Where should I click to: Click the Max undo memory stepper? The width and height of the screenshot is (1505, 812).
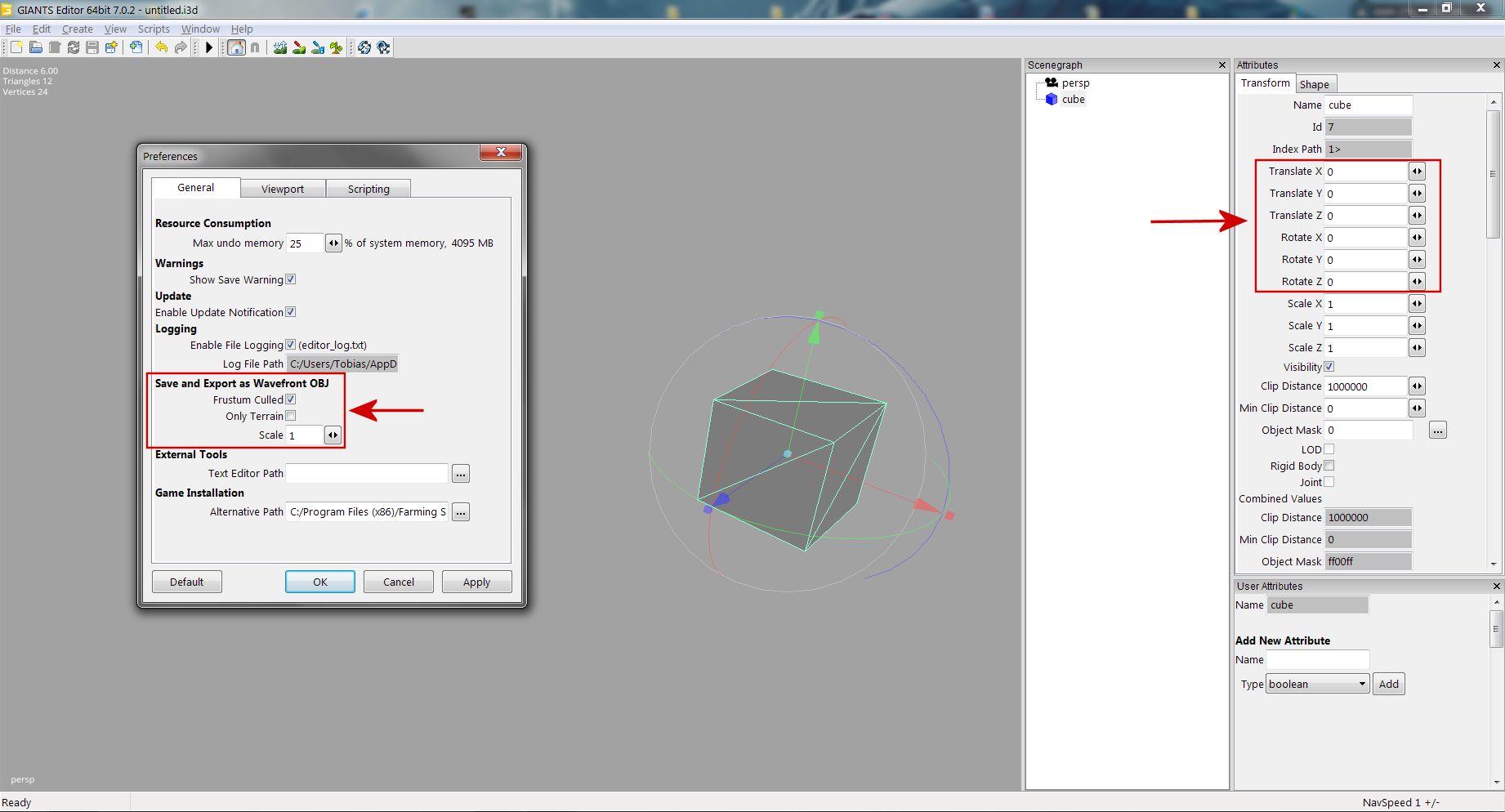333,243
